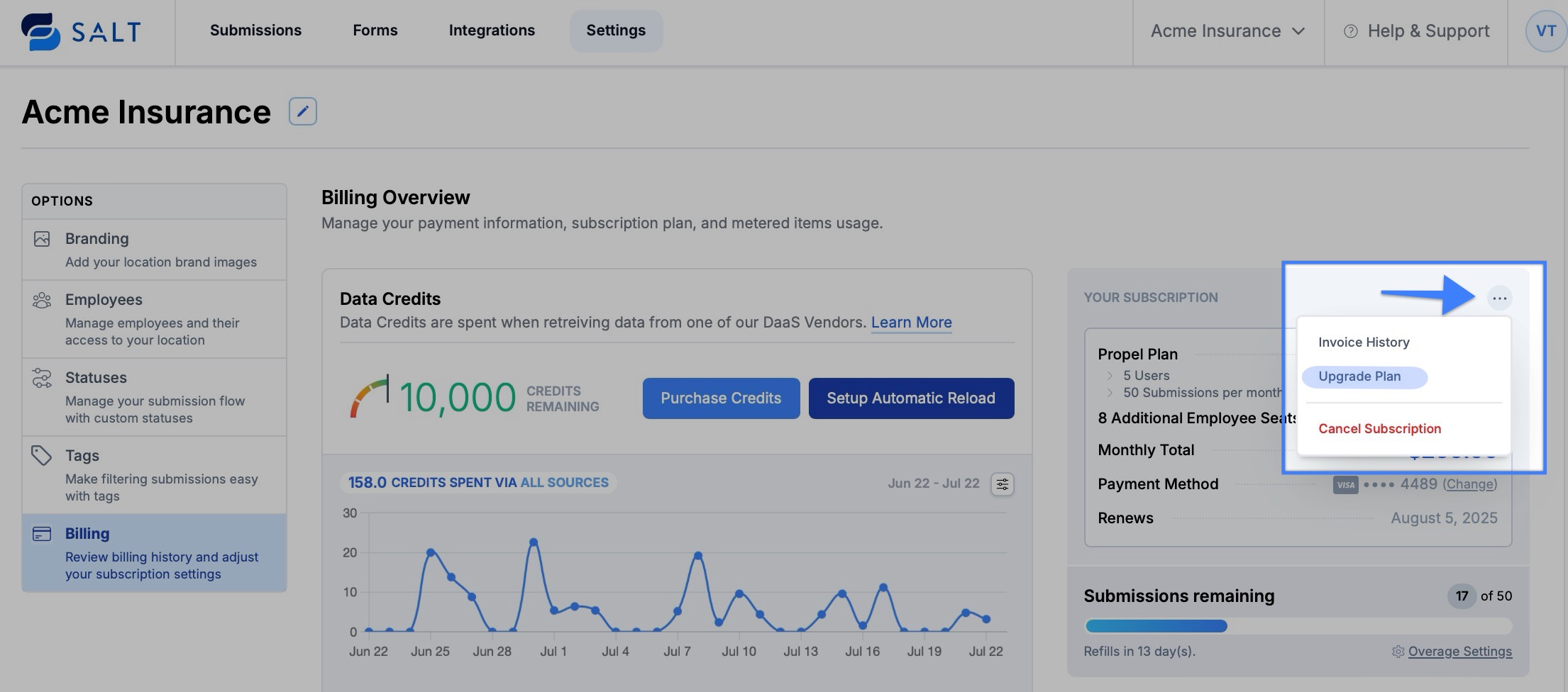1568x692 pixels.
Task: Choose Invoice History from the menu
Action: coord(1364,342)
